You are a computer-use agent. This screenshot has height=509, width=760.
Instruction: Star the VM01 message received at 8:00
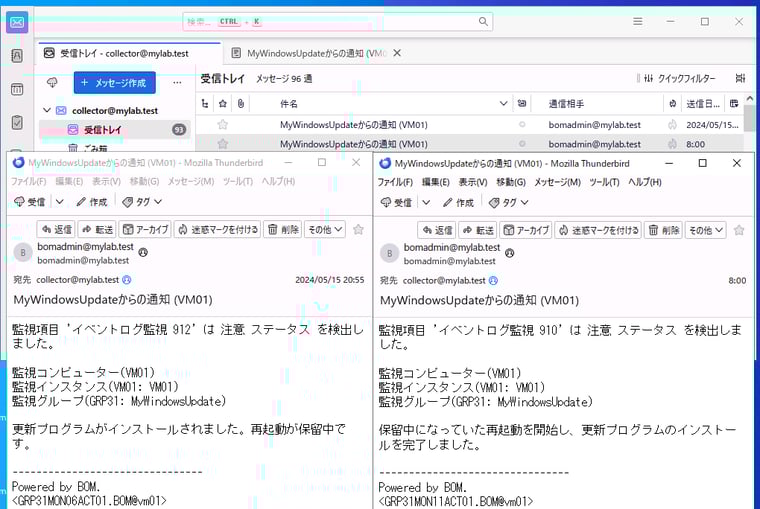(223, 143)
